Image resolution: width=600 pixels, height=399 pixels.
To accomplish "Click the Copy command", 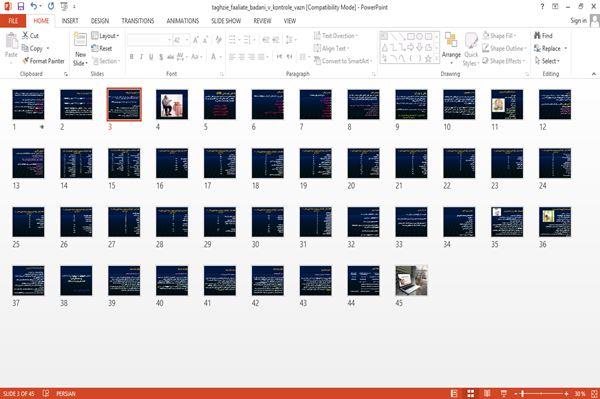I will (x=32, y=48).
